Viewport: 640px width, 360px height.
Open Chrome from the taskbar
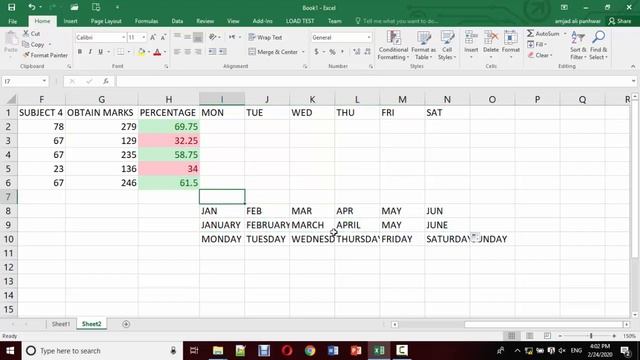point(310,351)
